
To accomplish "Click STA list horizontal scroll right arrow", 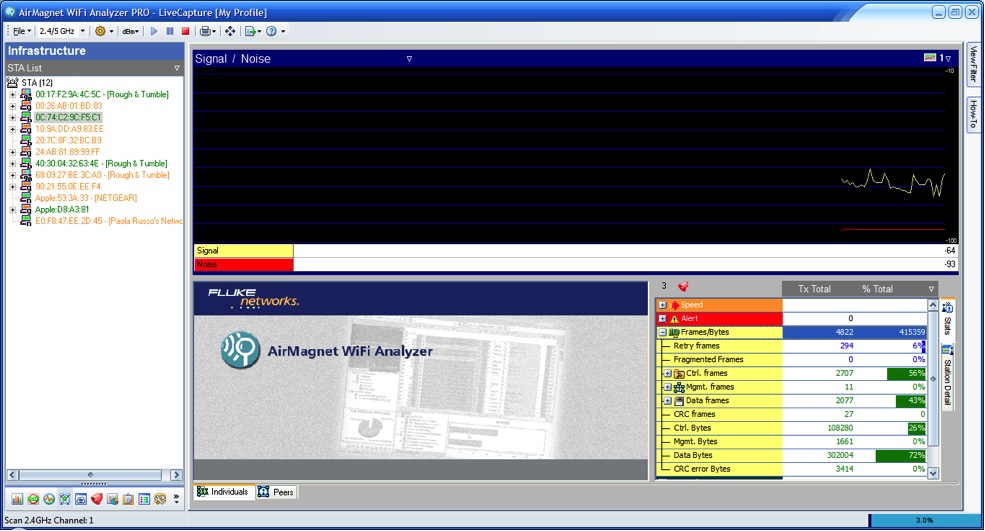I will pos(176,475).
